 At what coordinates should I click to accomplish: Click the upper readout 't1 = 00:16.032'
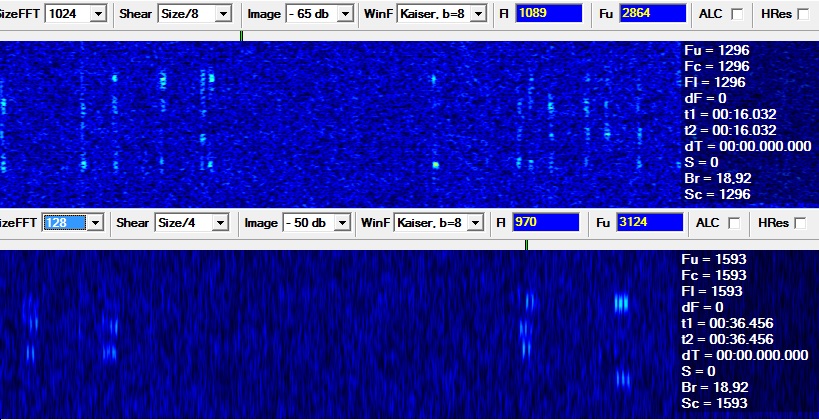tap(730, 114)
